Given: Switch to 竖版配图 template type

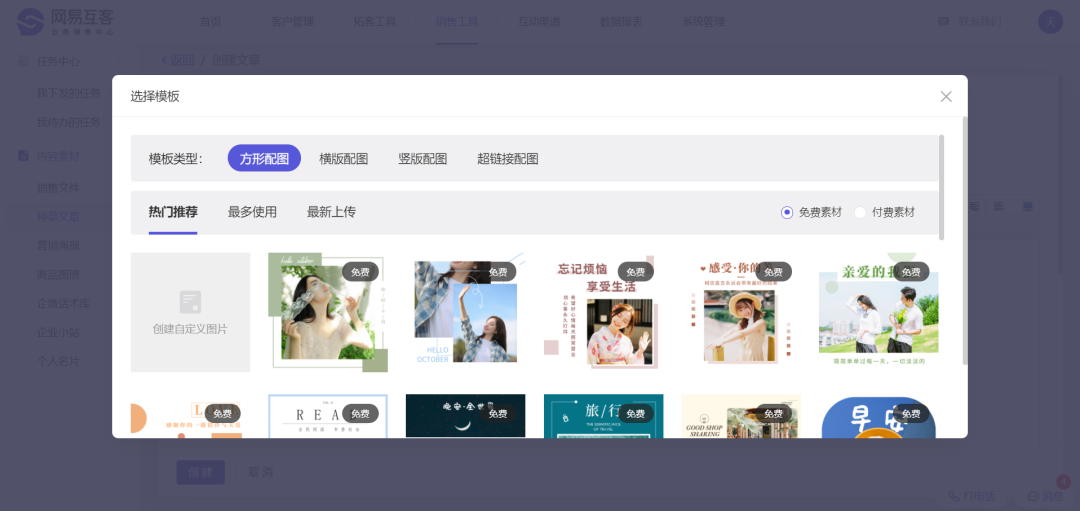Looking at the screenshot, I should point(423,158).
